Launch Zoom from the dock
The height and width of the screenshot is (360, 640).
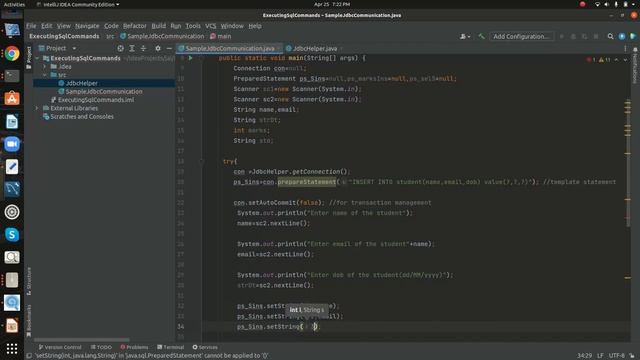12,144
